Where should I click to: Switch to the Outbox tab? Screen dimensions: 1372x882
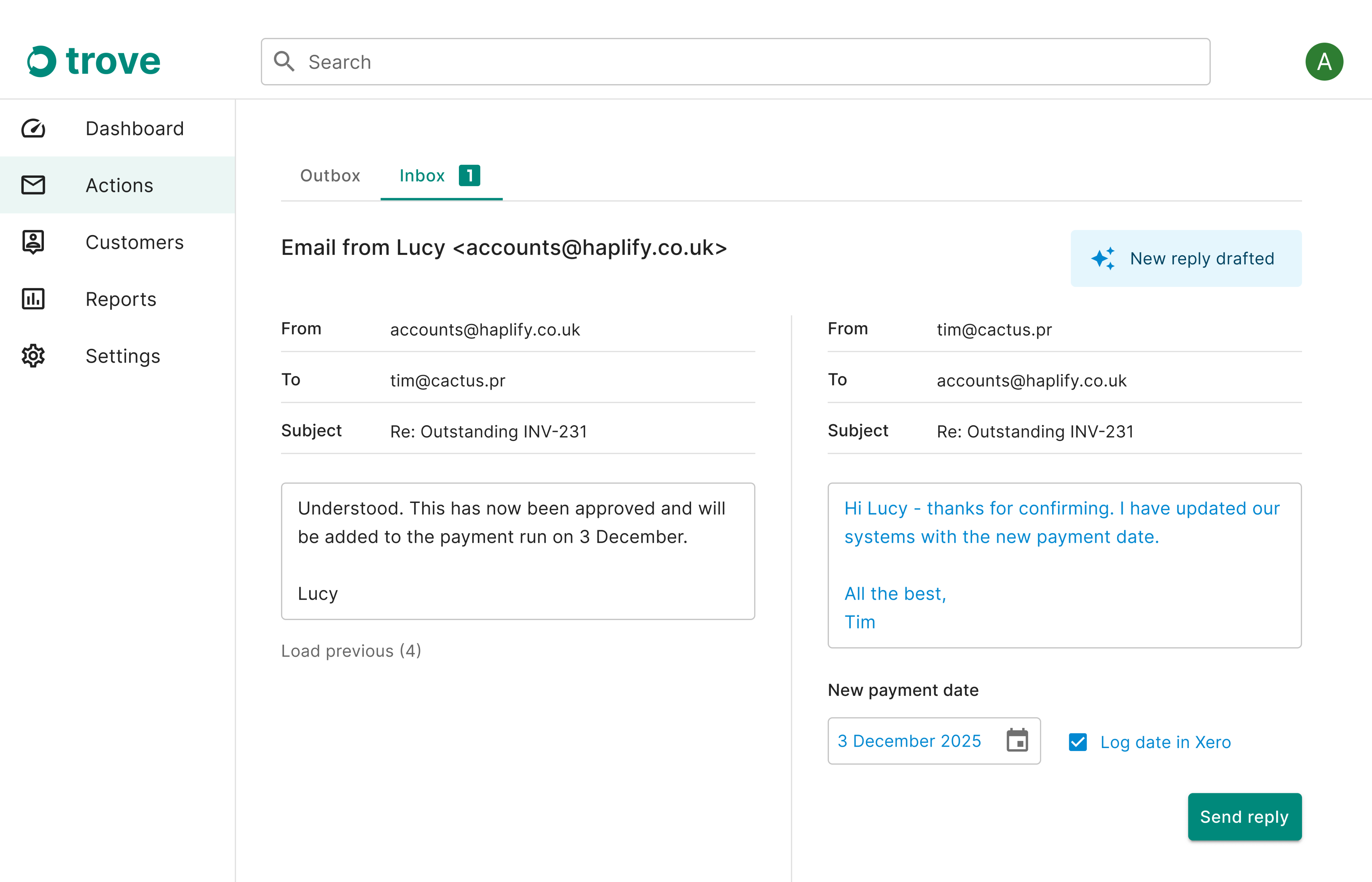coord(330,176)
